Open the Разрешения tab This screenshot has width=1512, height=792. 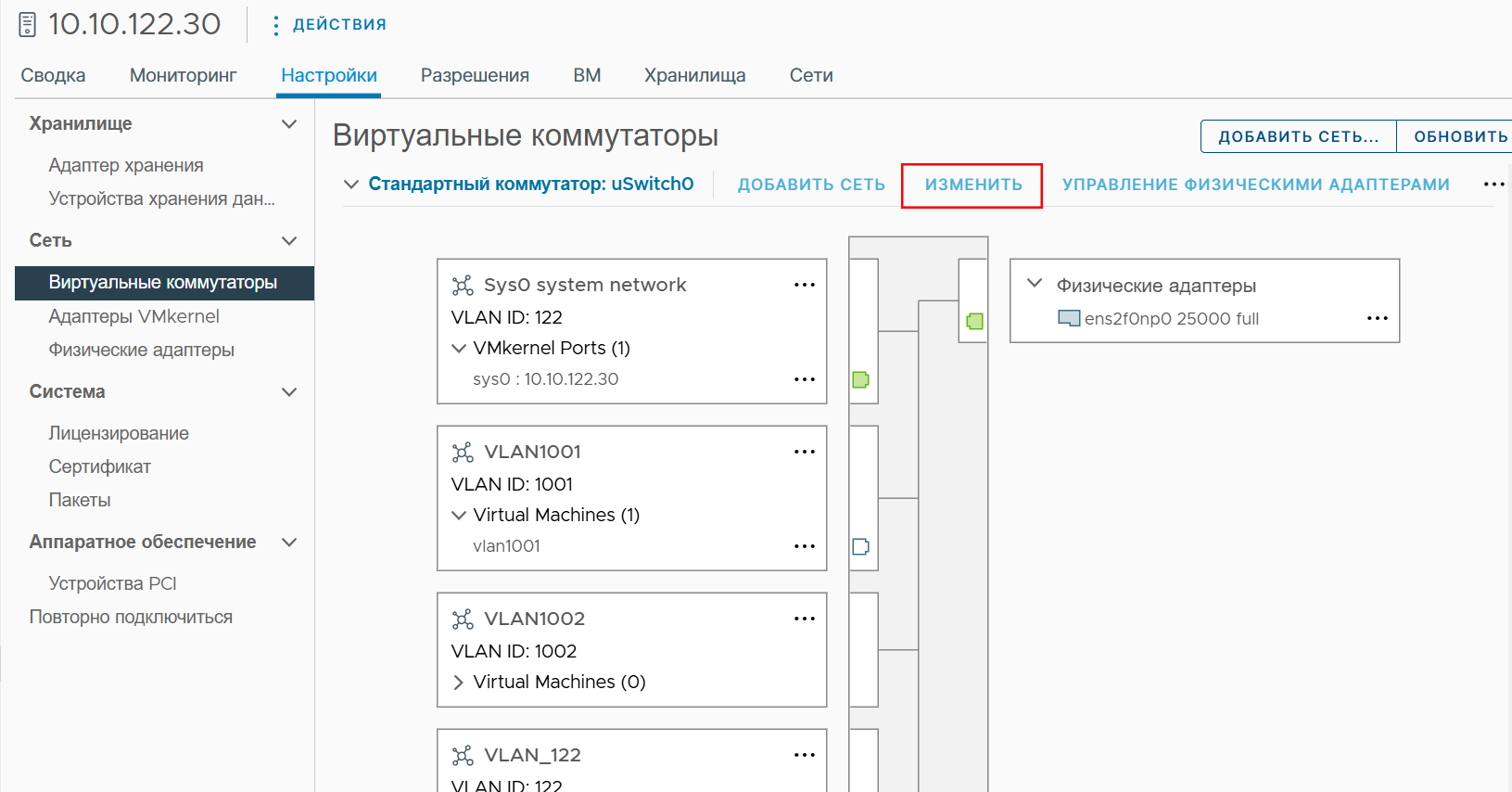tap(475, 75)
